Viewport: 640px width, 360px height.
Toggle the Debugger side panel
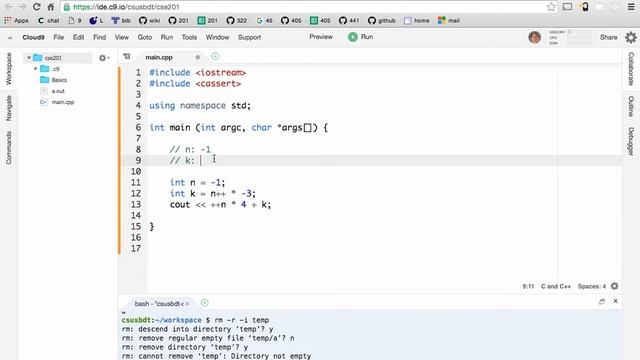(631, 141)
